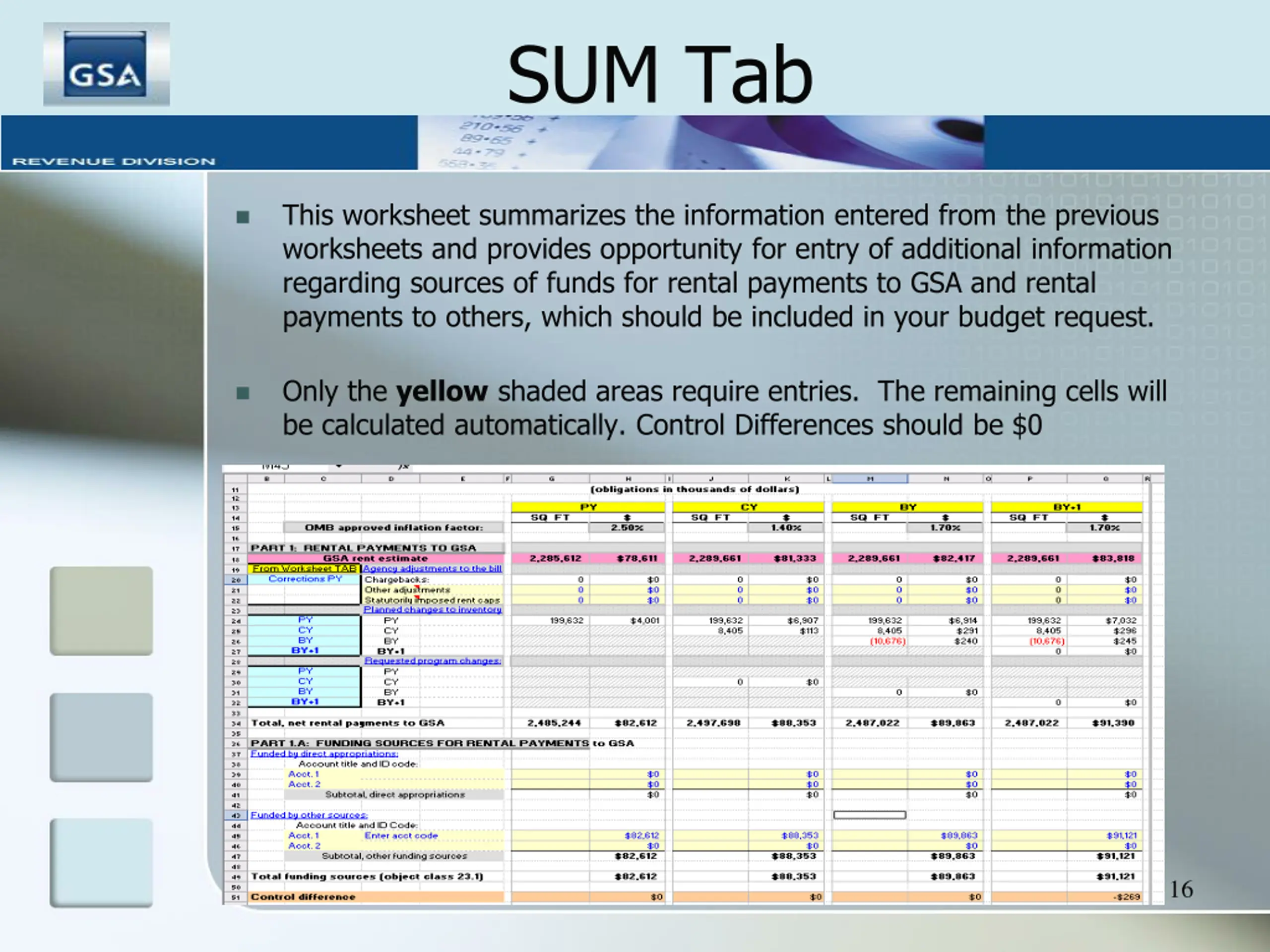Click BY rent estimate '$82,417' cell
Image resolution: width=1270 pixels, height=952 pixels.
[945, 558]
